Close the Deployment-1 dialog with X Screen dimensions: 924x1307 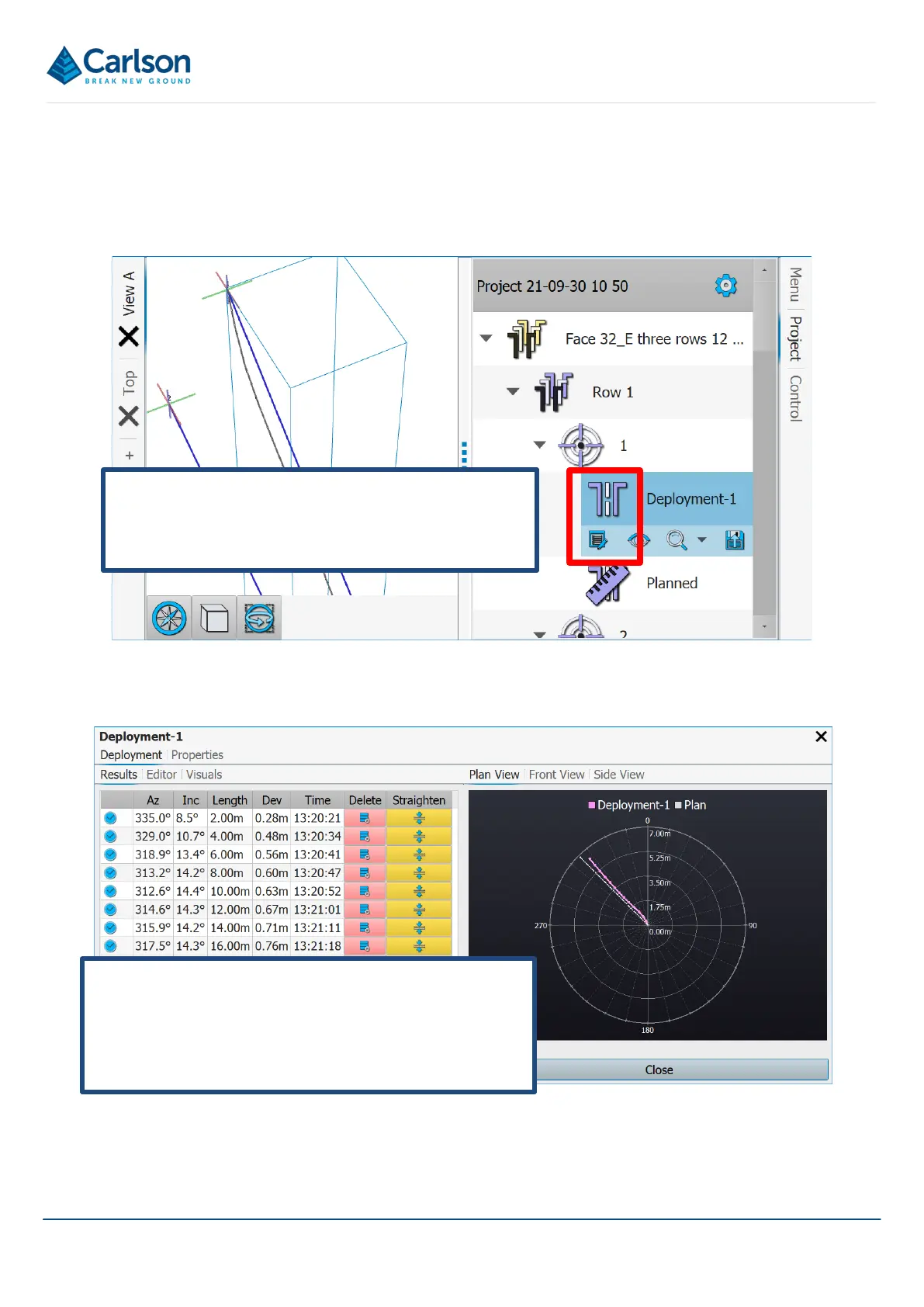point(821,737)
